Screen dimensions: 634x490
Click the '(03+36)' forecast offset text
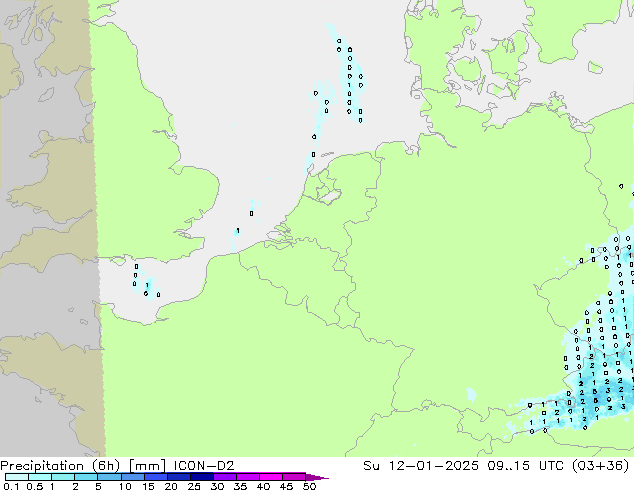(x=602, y=466)
